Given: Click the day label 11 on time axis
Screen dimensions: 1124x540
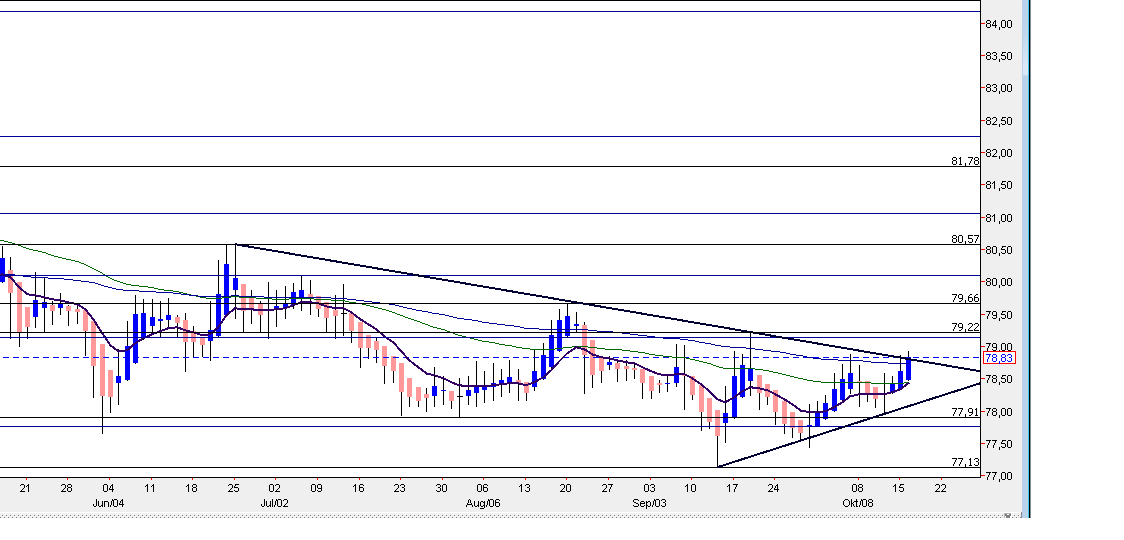Looking at the screenshot, I should coord(150,488).
